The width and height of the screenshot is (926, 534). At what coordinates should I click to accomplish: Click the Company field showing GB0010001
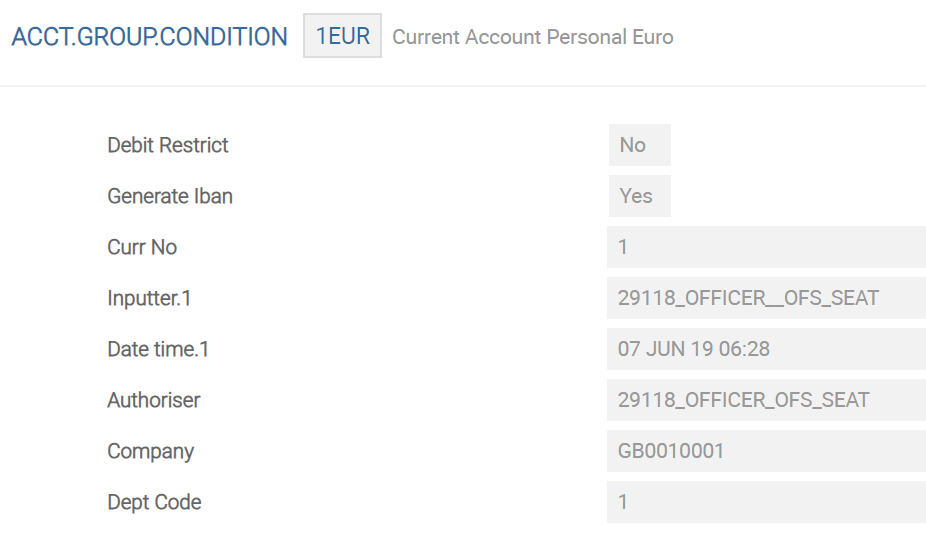765,451
